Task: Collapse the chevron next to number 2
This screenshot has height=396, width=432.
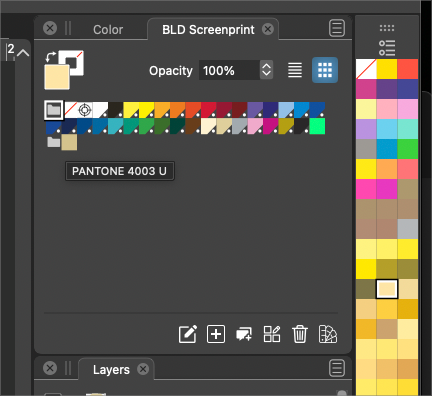Action: 23,53
